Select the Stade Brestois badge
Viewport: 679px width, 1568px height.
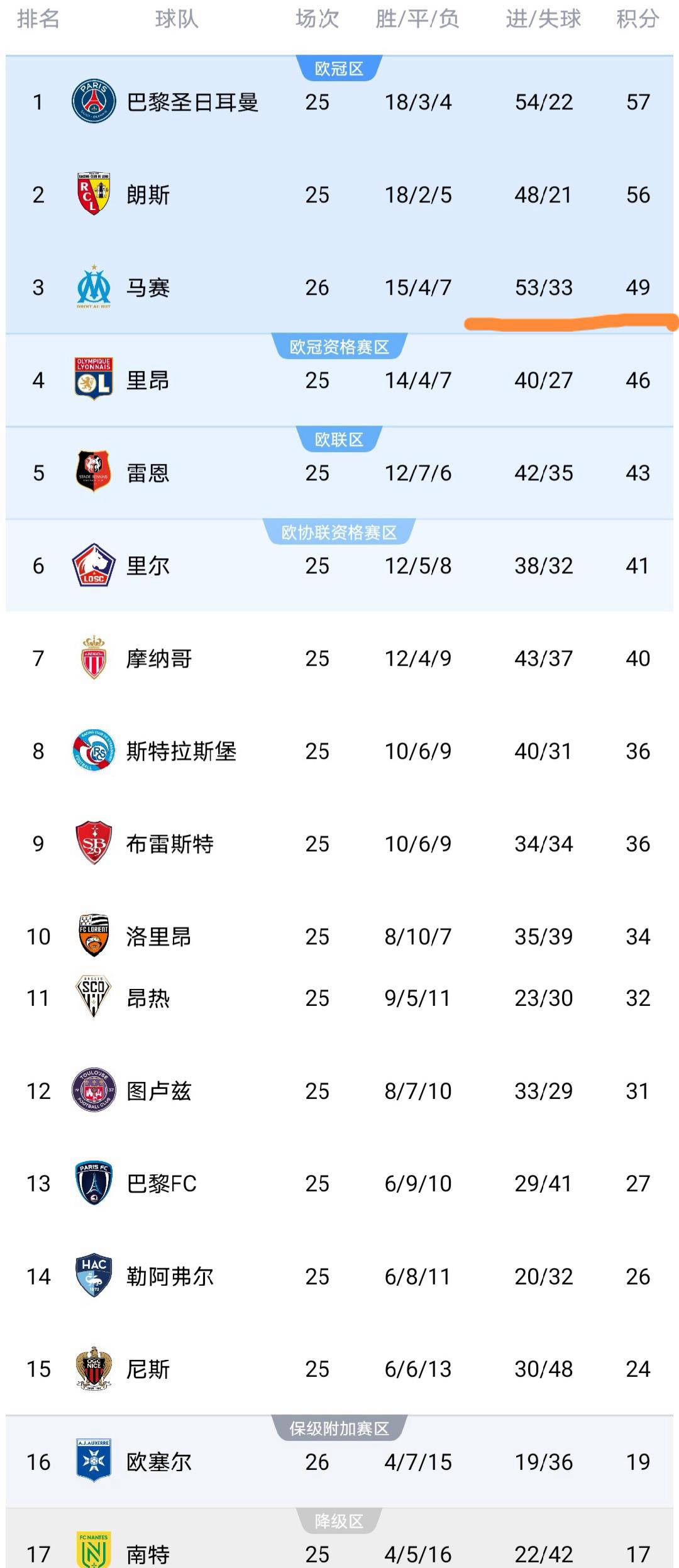pos(94,843)
